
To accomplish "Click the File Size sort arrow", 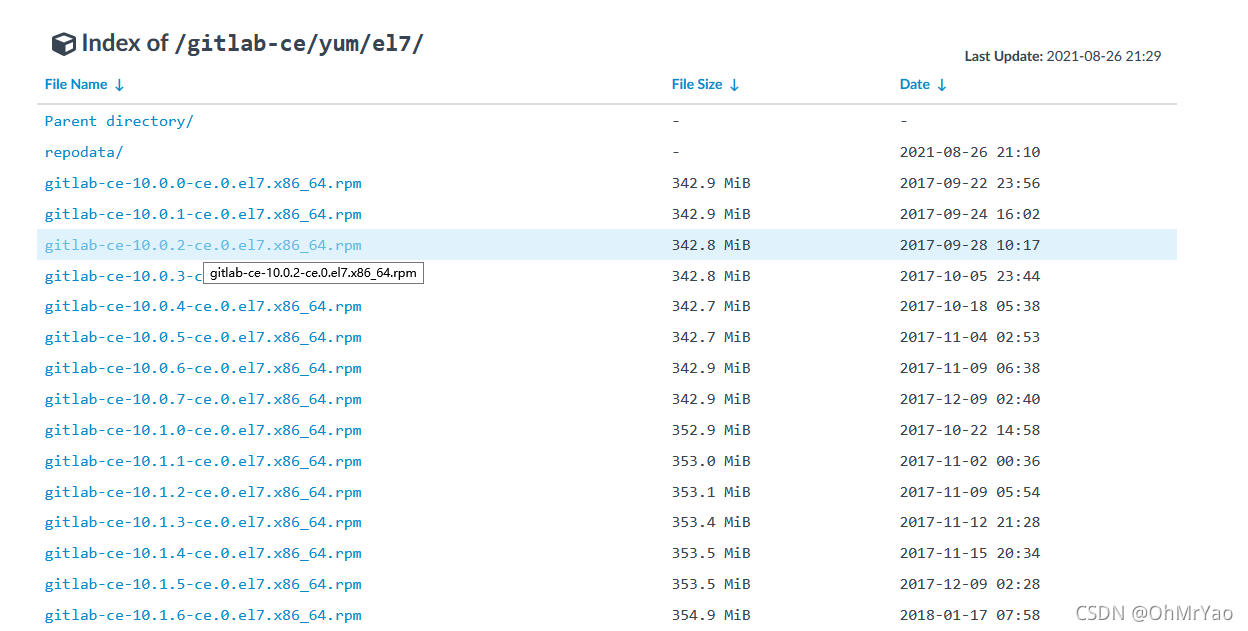I will (x=734, y=85).
